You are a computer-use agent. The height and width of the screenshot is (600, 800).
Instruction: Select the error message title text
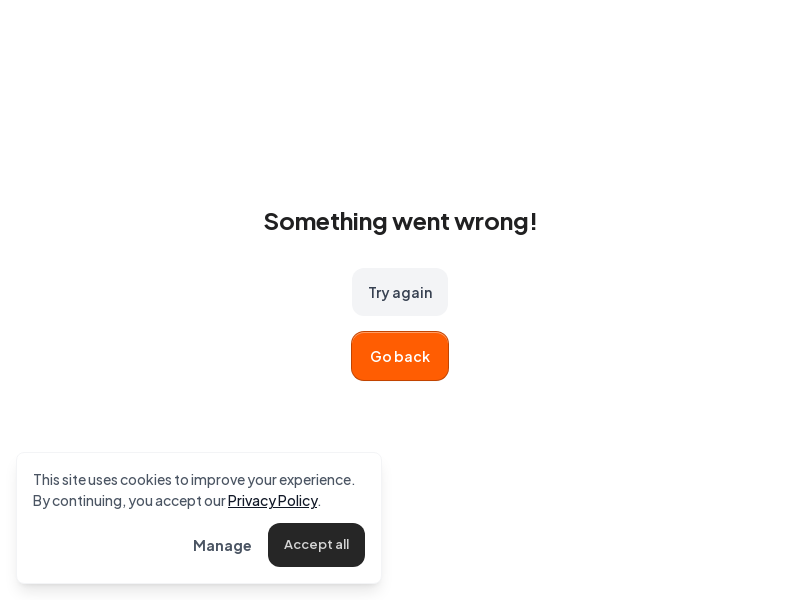pyautogui.click(x=400, y=221)
